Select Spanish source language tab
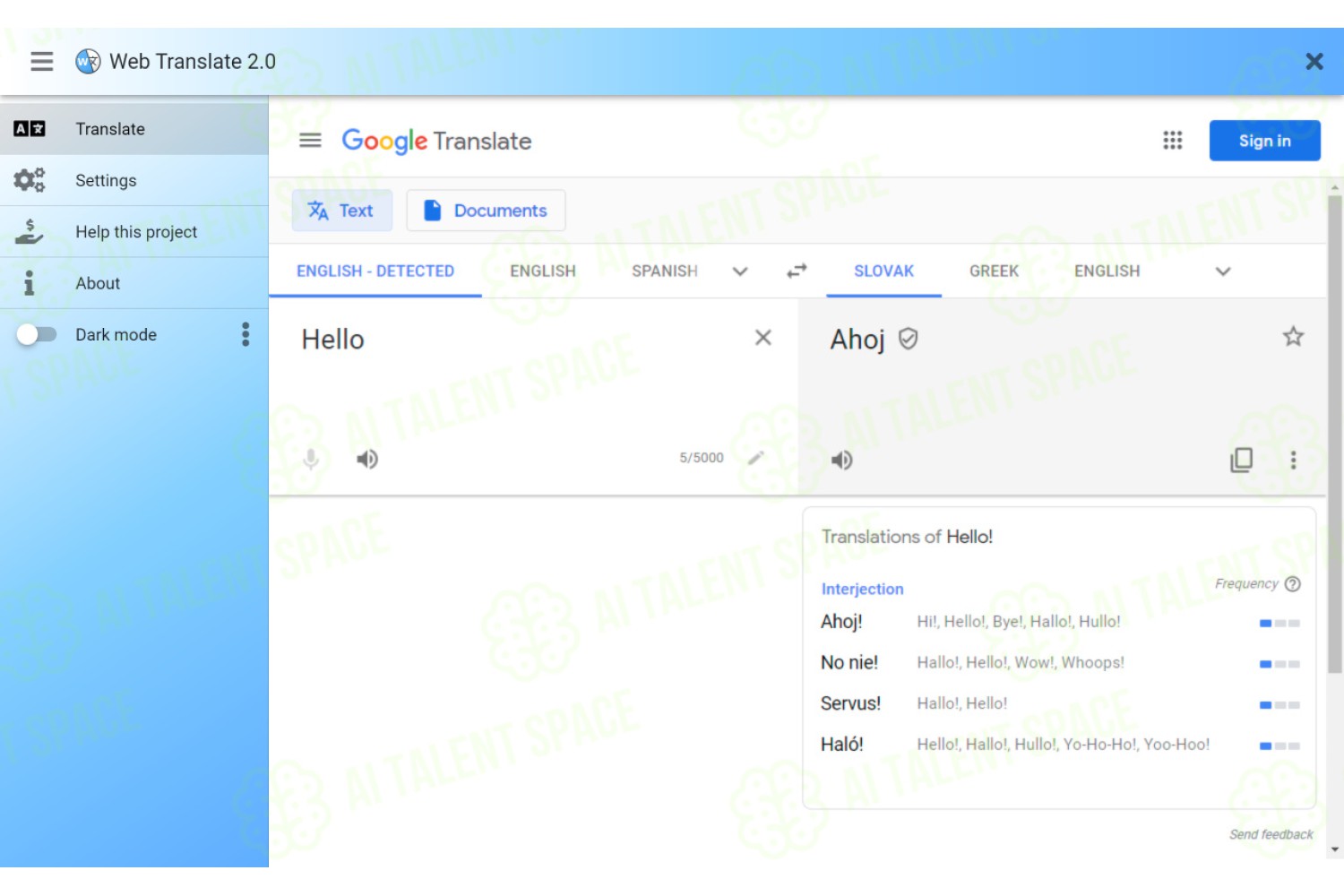This screenshot has width=1344, height=896. click(665, 271)
